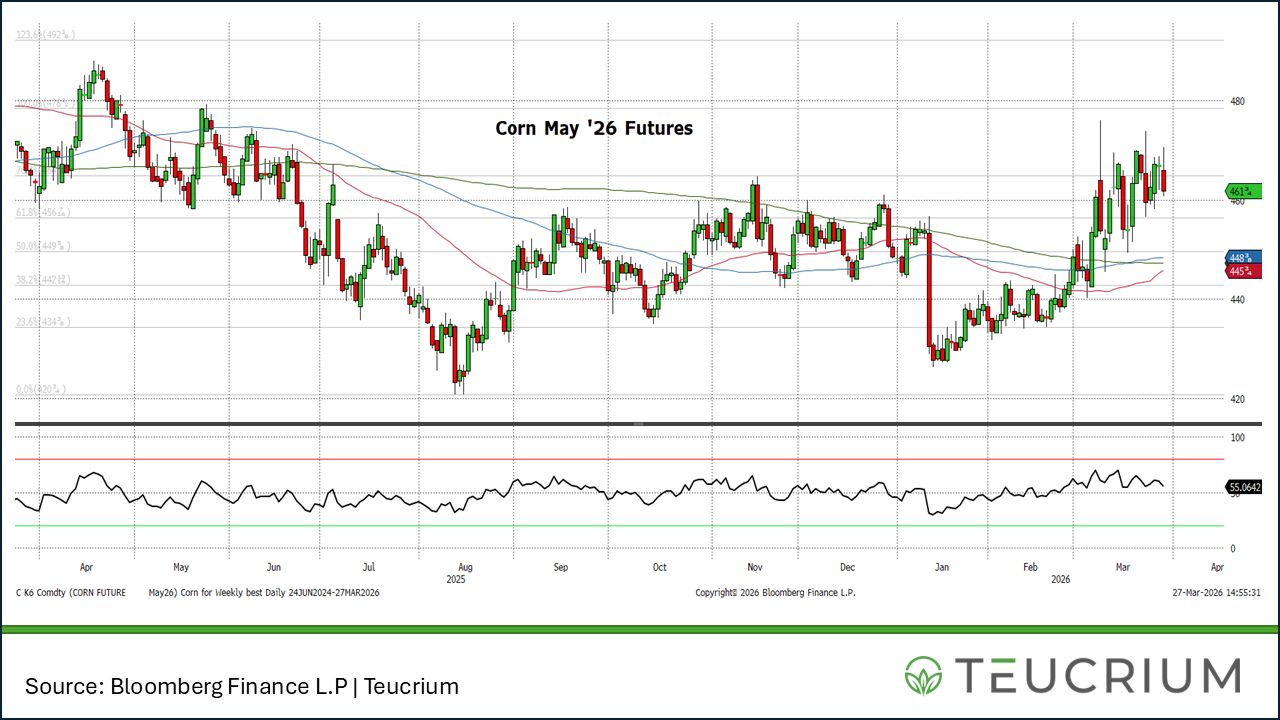
Task: Click the Teucrium leaf logo icon
Action: click(x=924, y=676)
